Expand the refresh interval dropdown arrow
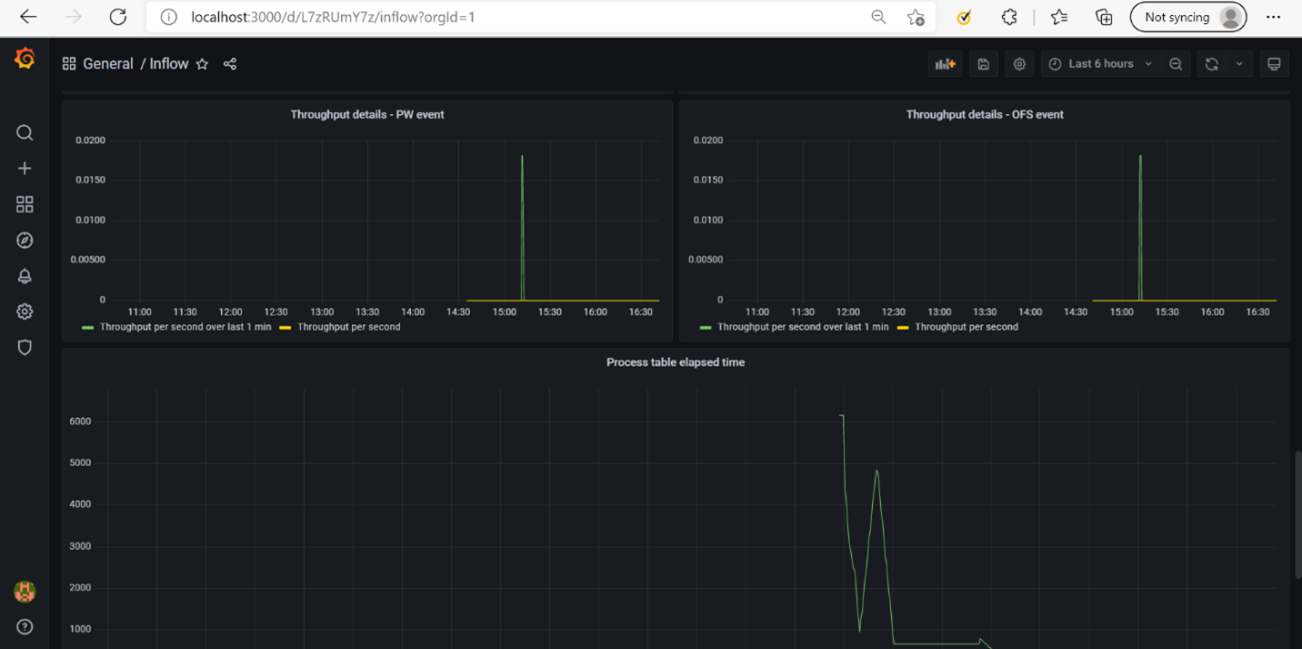1302x649 pixels. click(1239, 64)
